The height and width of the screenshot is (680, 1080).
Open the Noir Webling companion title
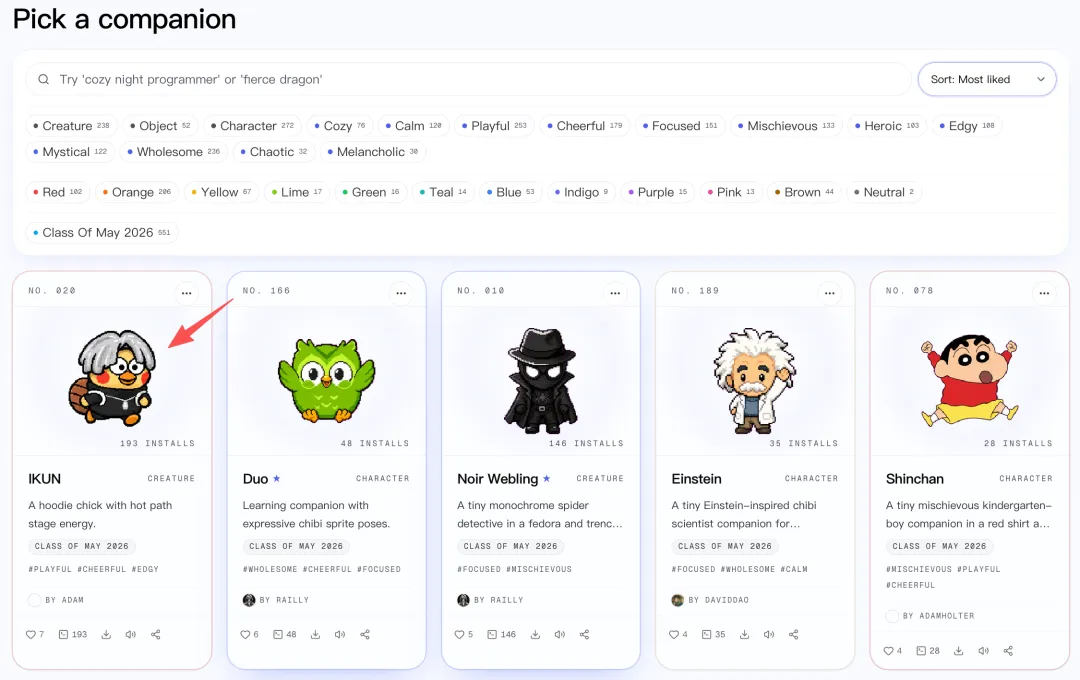[x=497, y=479]
